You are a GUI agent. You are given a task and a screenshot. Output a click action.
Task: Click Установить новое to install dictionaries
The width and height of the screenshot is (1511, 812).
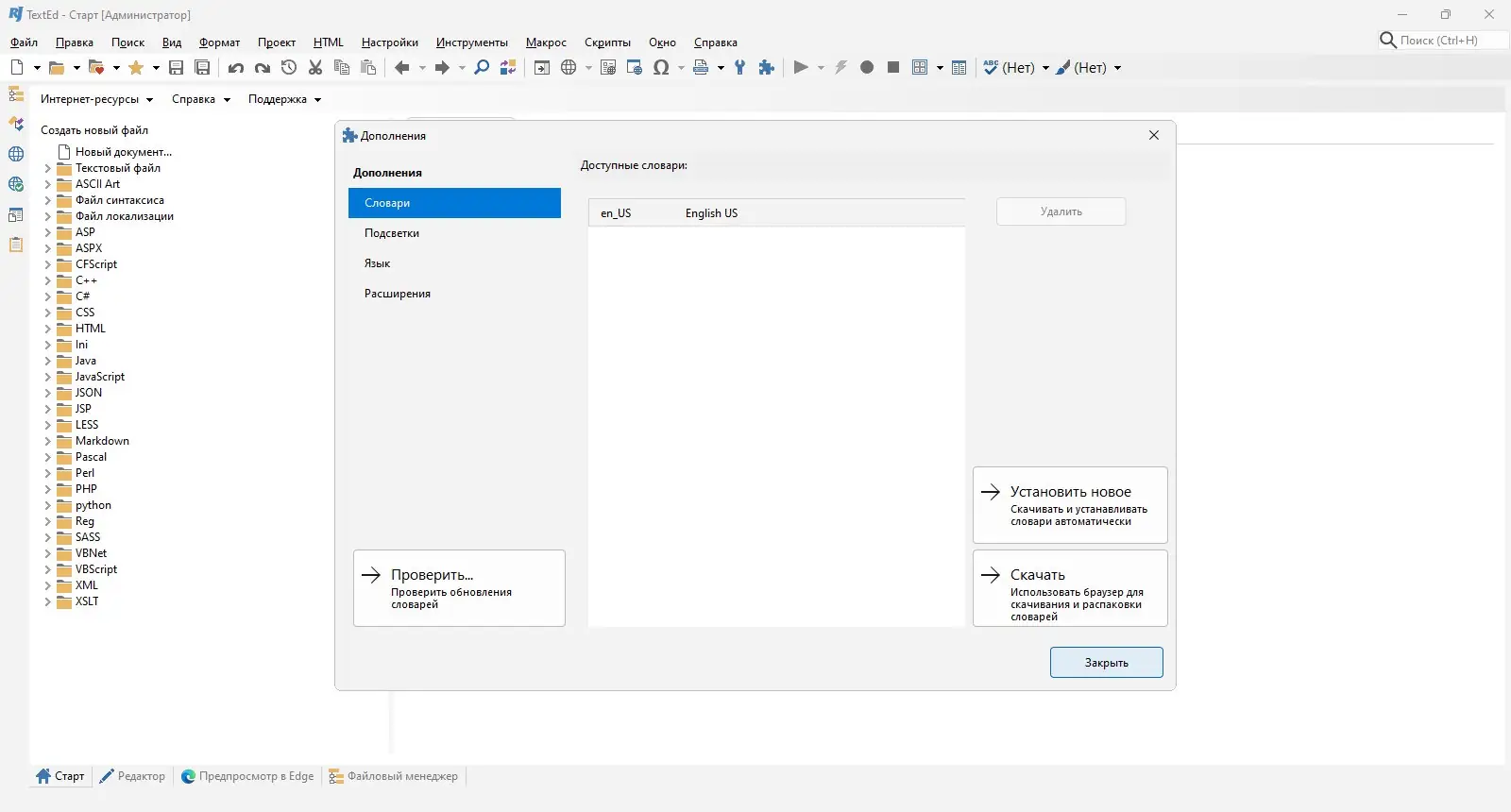pos(1070,504)
